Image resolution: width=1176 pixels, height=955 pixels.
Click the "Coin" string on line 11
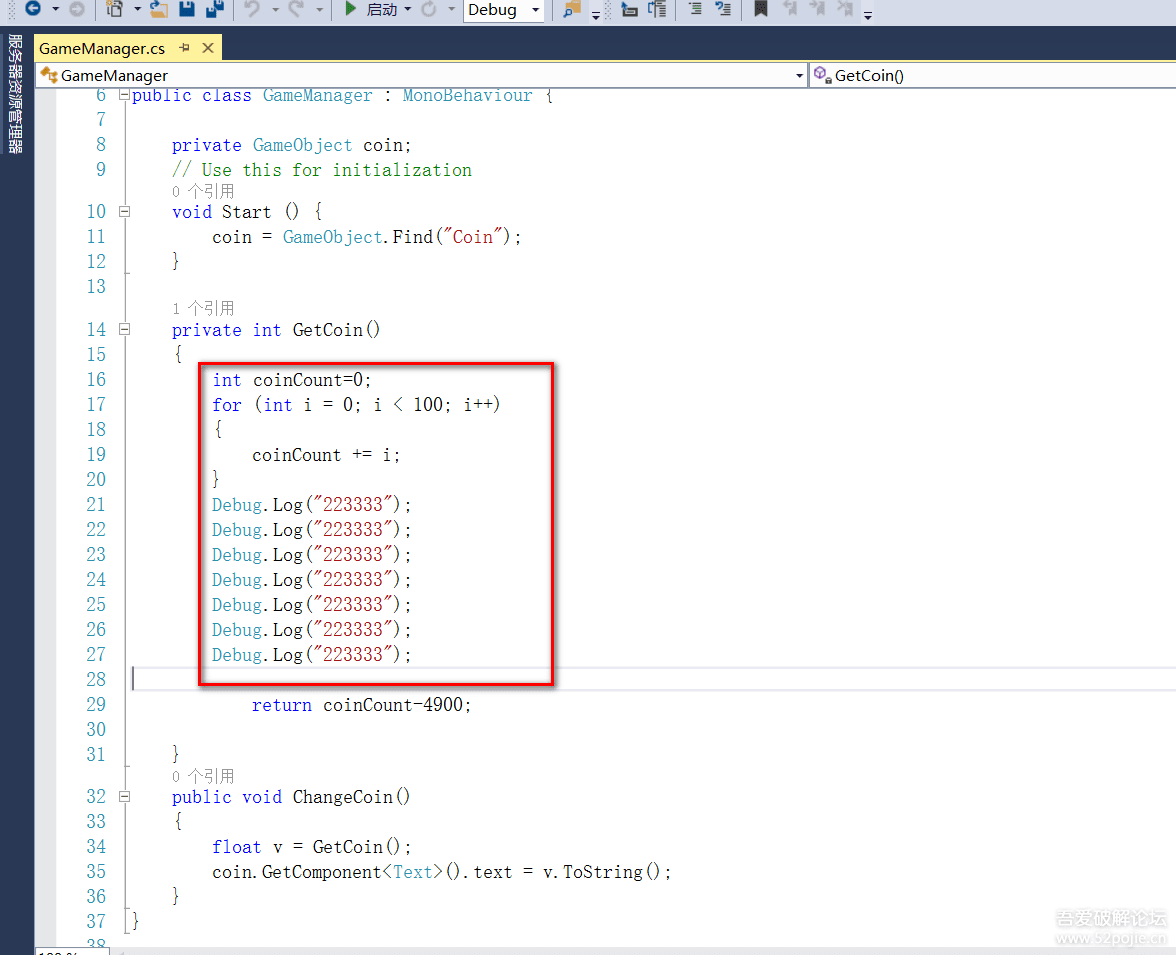point(472,237)
